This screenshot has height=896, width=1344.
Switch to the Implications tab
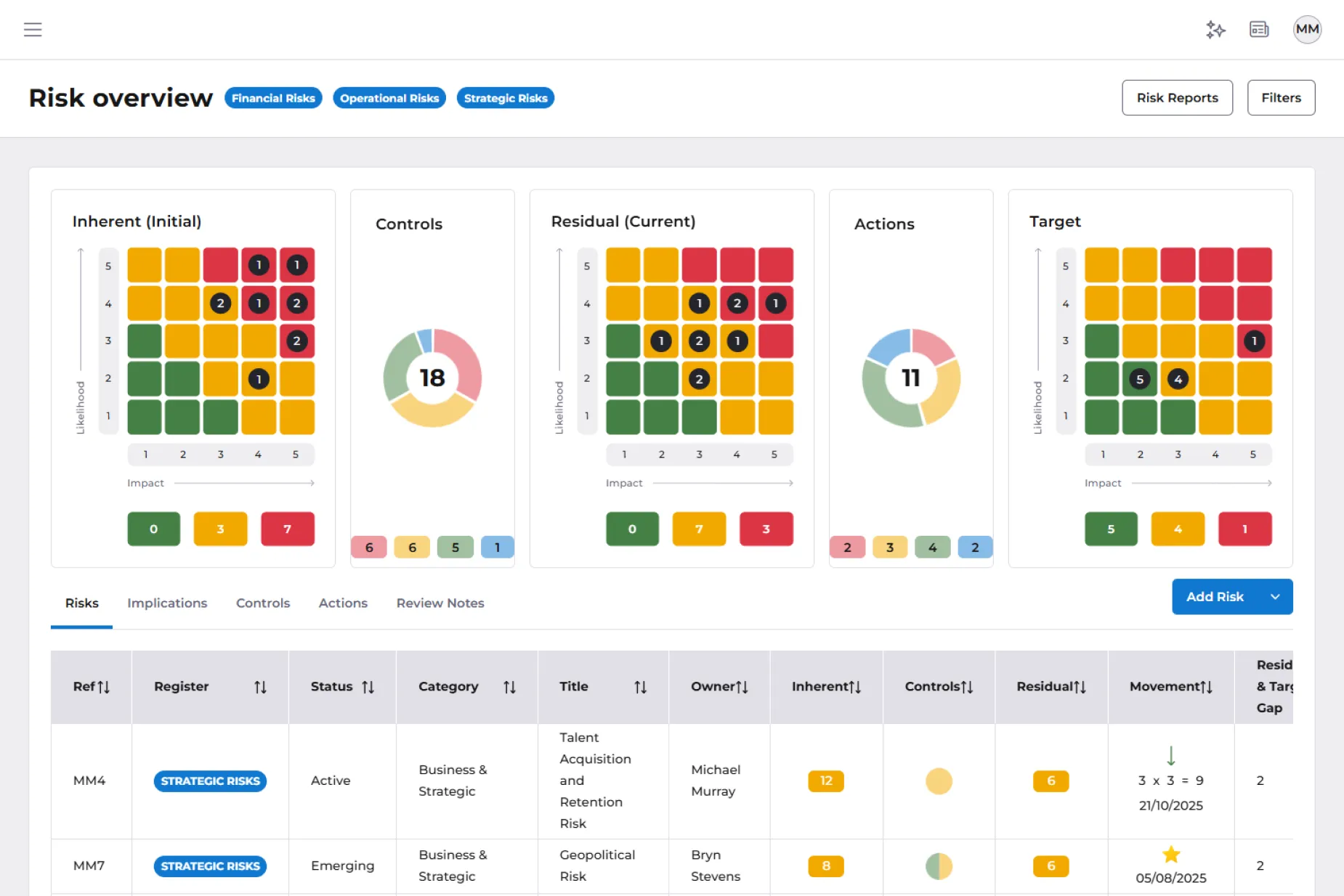coord(167,603)
